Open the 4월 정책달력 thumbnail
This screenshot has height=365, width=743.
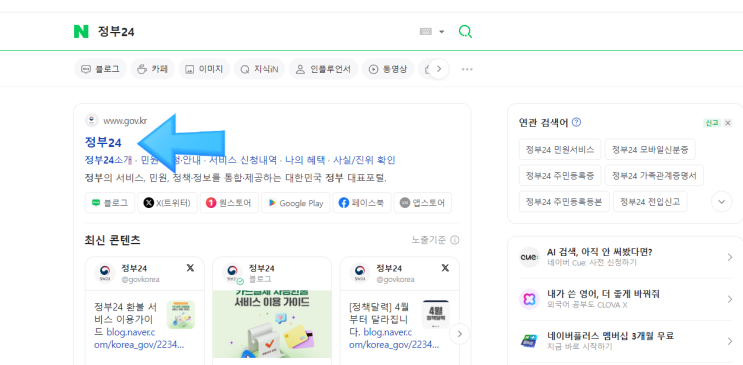tap(435, 315)
